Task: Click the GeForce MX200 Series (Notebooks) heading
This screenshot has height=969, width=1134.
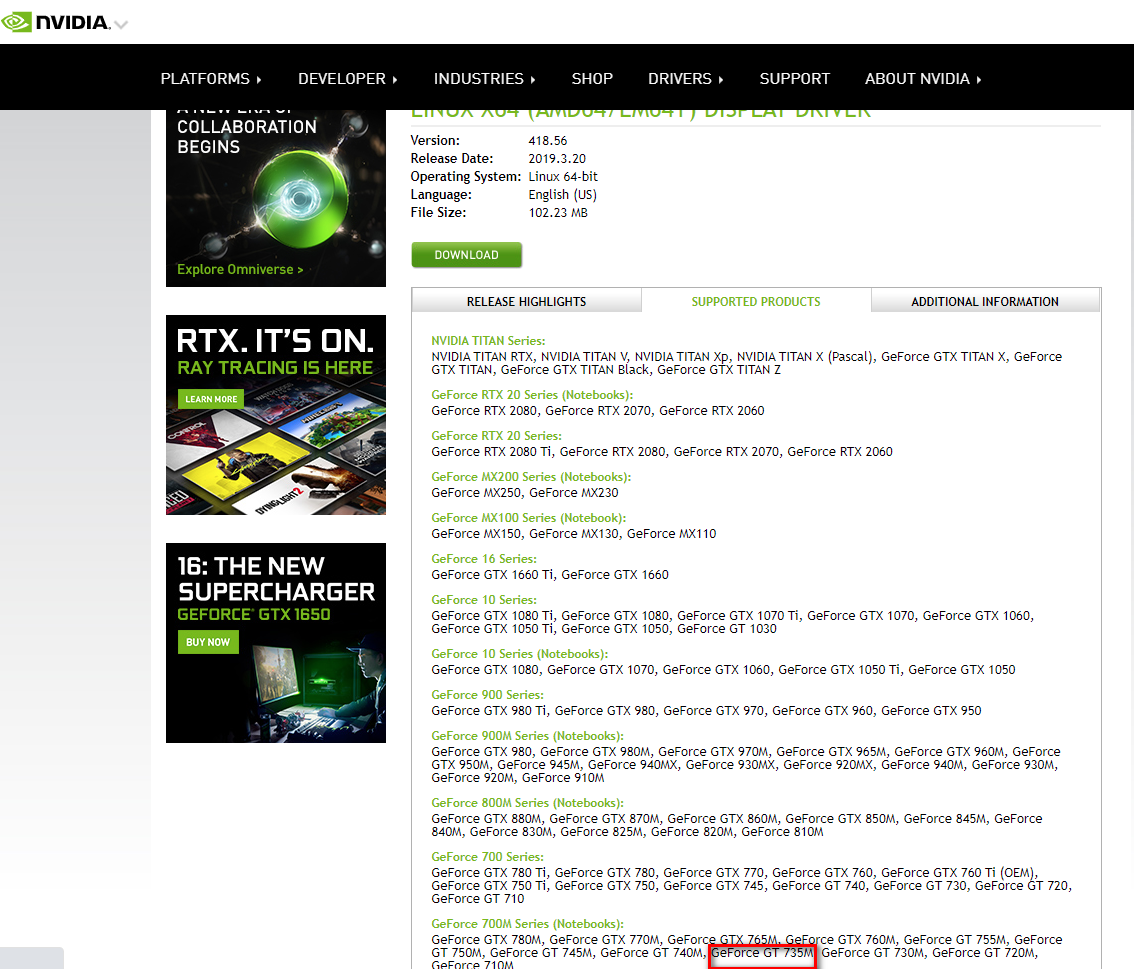Action: pos(532,477)
